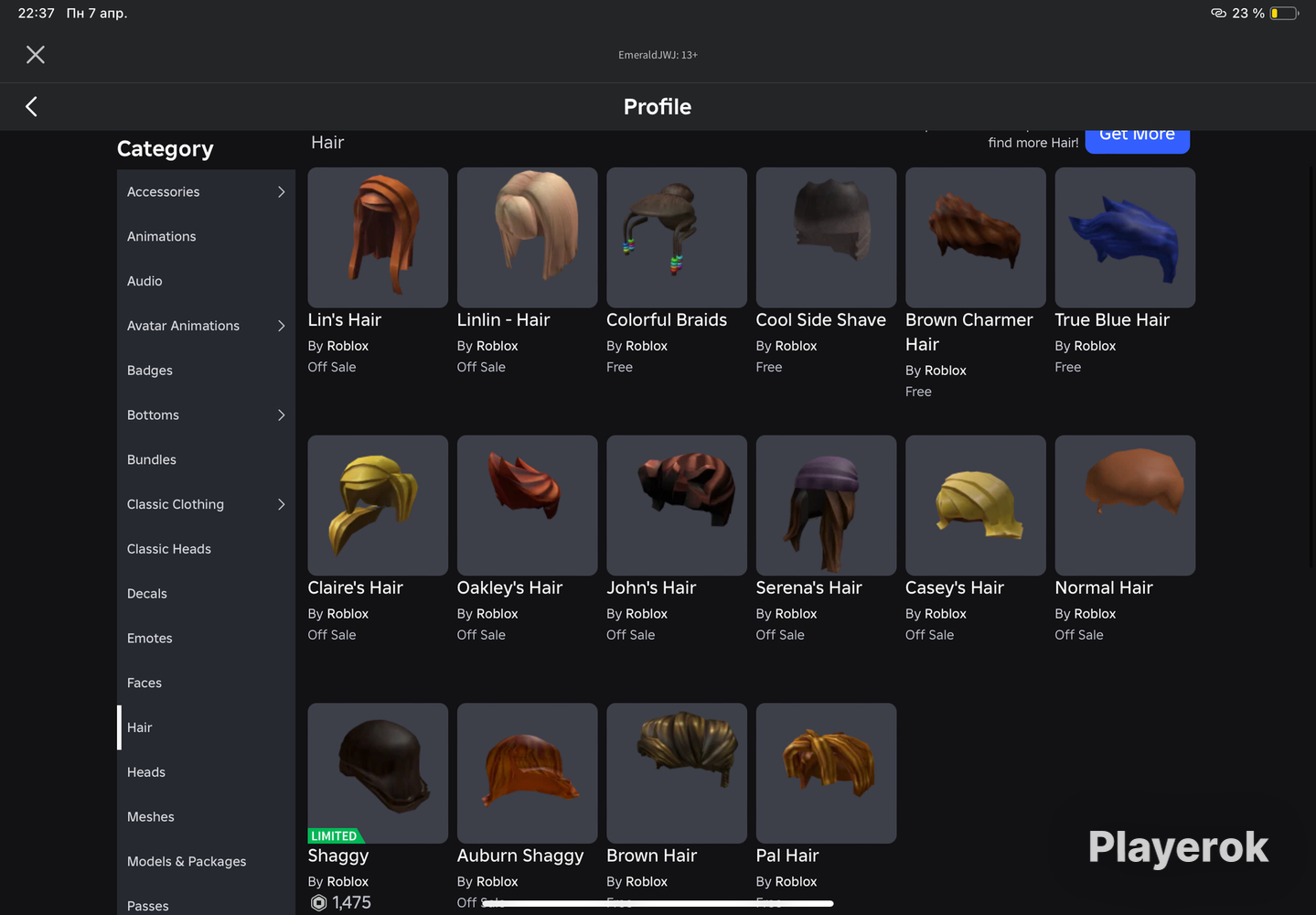Select the Classic Heads category
Screen dimensions: 1316x915
206,549
